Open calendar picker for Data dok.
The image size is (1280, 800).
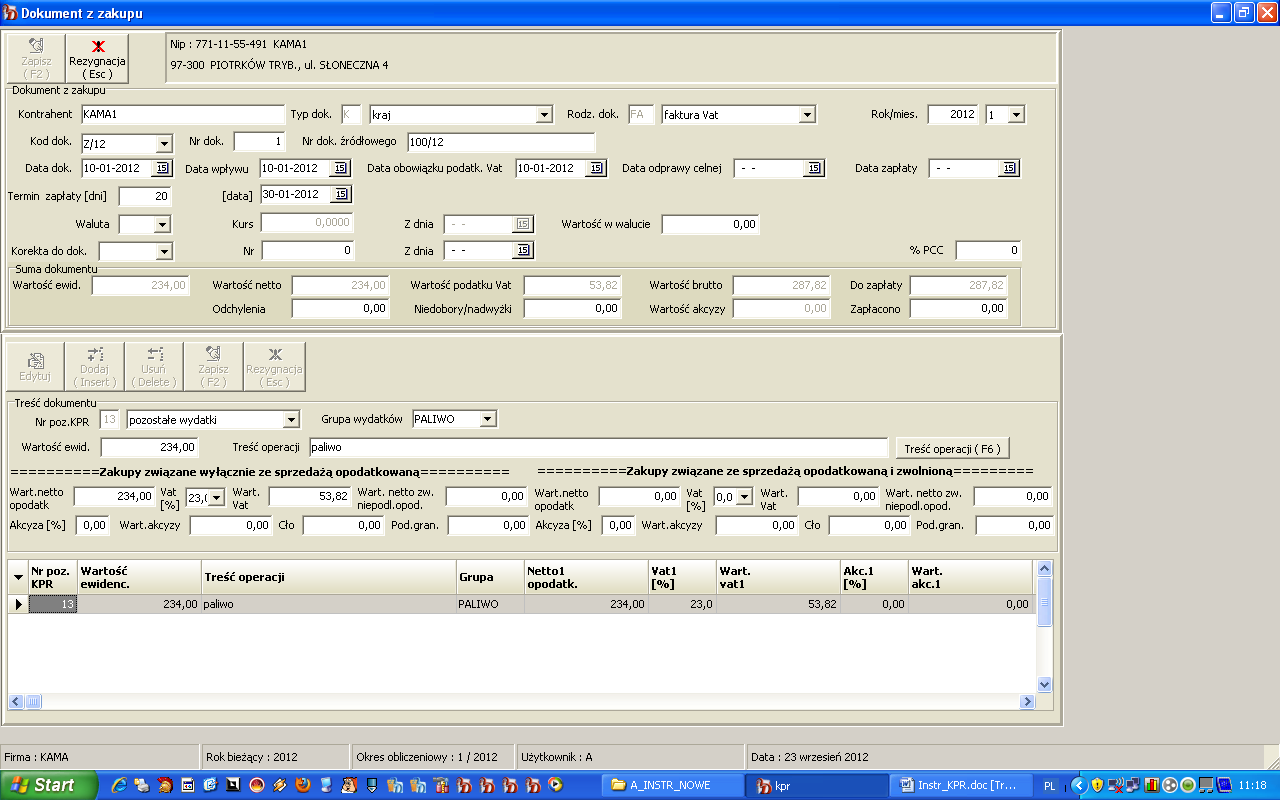pyautogui.click(x=161, y=168)
